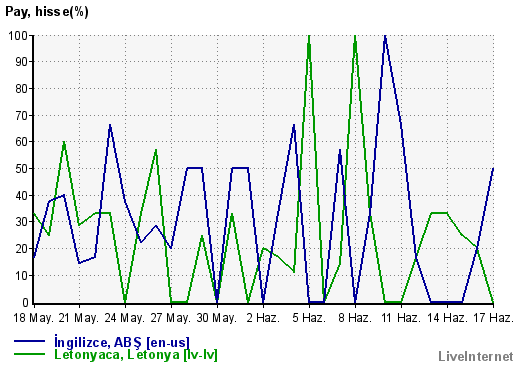The height and width of the screenshot is (366, 520).
Task: Click the green legend line swatch
Action: (29, 354)
